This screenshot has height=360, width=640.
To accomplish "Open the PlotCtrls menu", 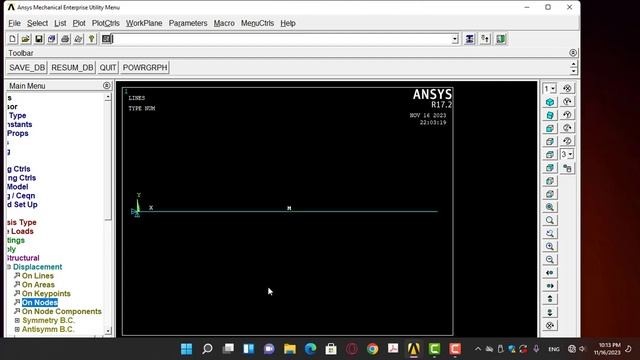I will click(105, 23).
